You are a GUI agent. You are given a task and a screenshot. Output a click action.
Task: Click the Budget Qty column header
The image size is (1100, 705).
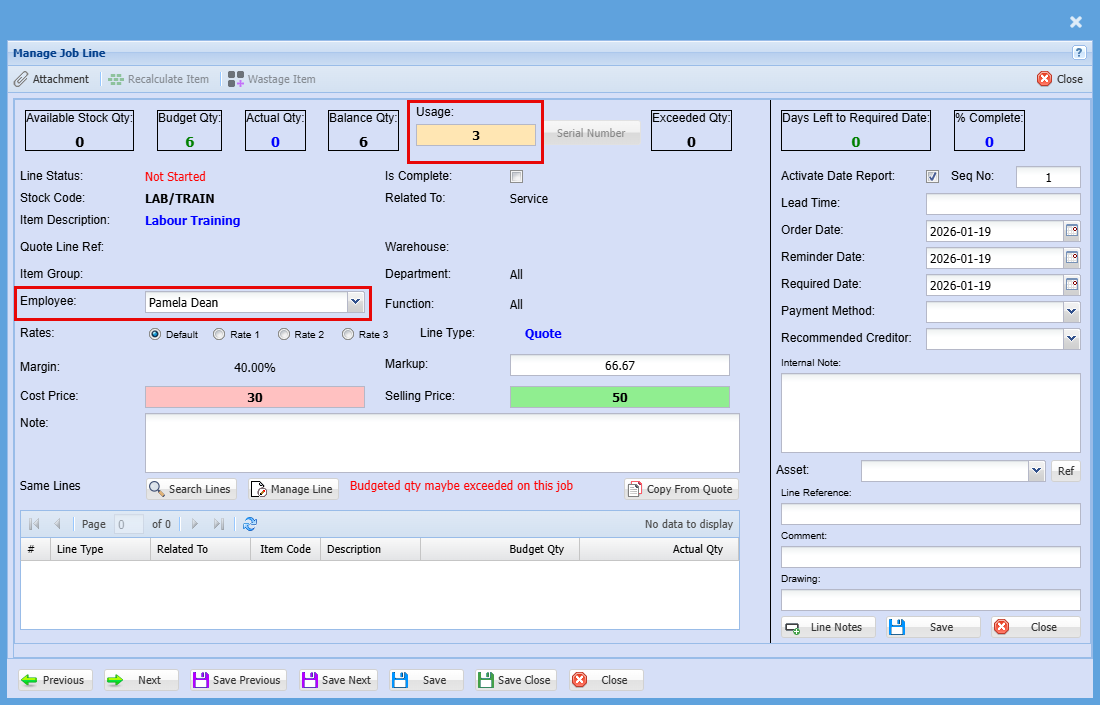pos(500,549)
